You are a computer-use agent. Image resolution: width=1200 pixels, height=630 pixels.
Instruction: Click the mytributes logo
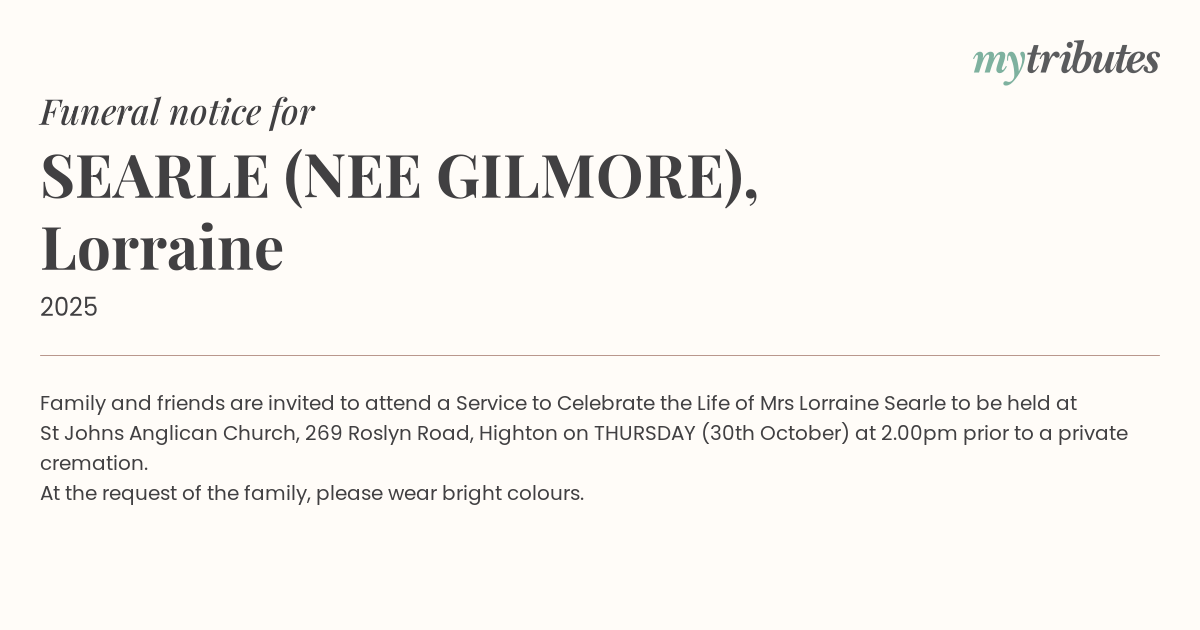pyautogui.click(x=1066, y=60)
